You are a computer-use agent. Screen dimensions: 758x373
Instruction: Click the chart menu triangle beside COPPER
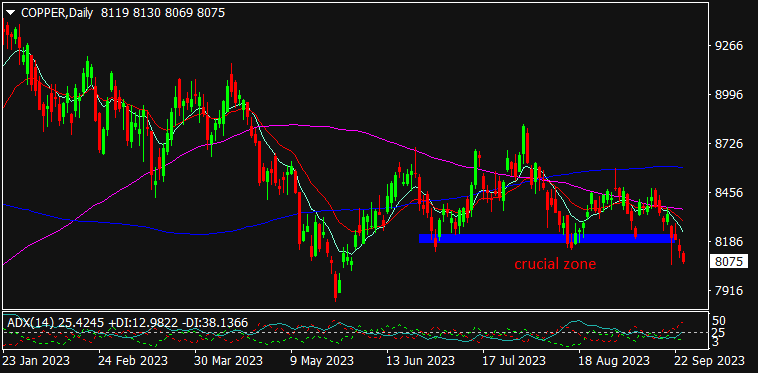point(11,13)
